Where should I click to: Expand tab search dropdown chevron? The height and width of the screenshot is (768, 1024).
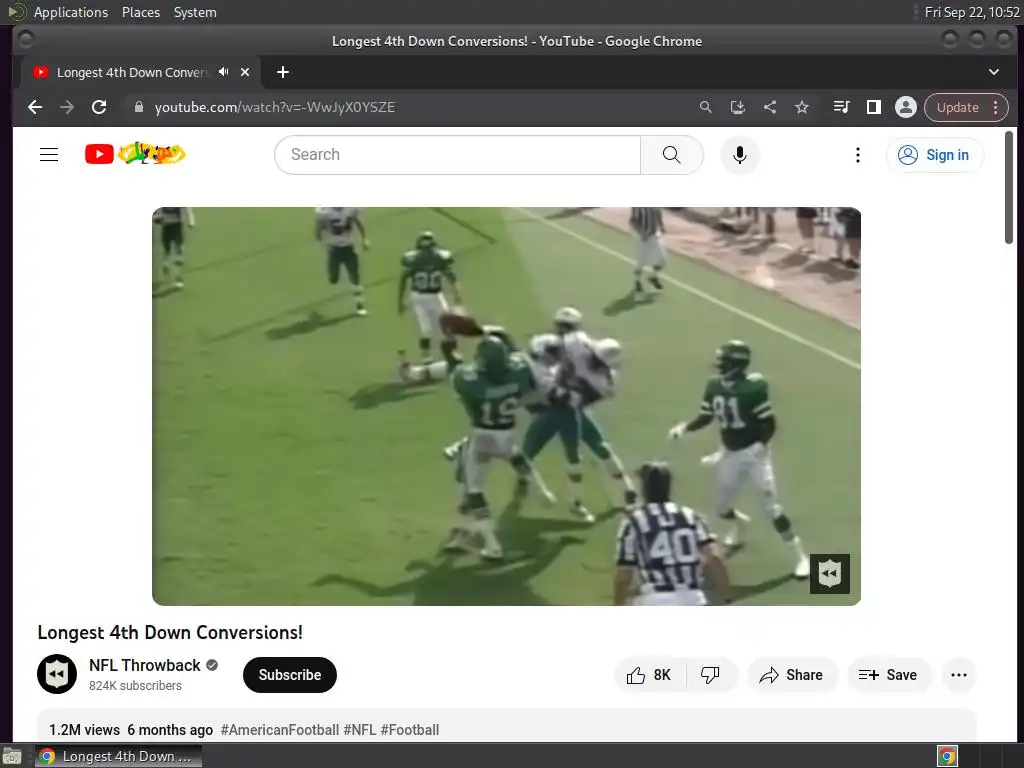[993, 72]
